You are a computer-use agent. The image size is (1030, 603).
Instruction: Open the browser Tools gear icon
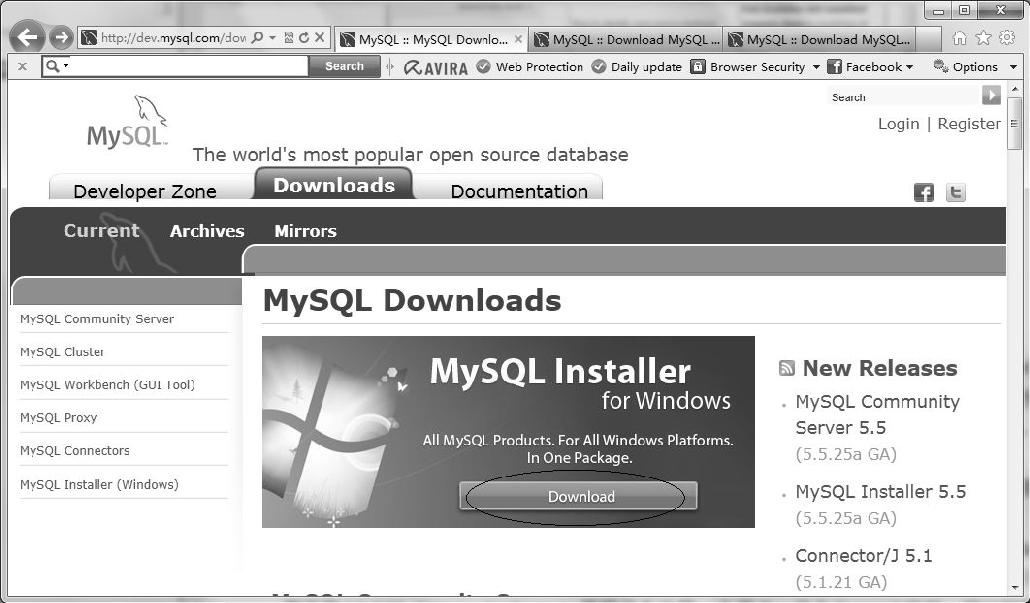(1007, 37)
